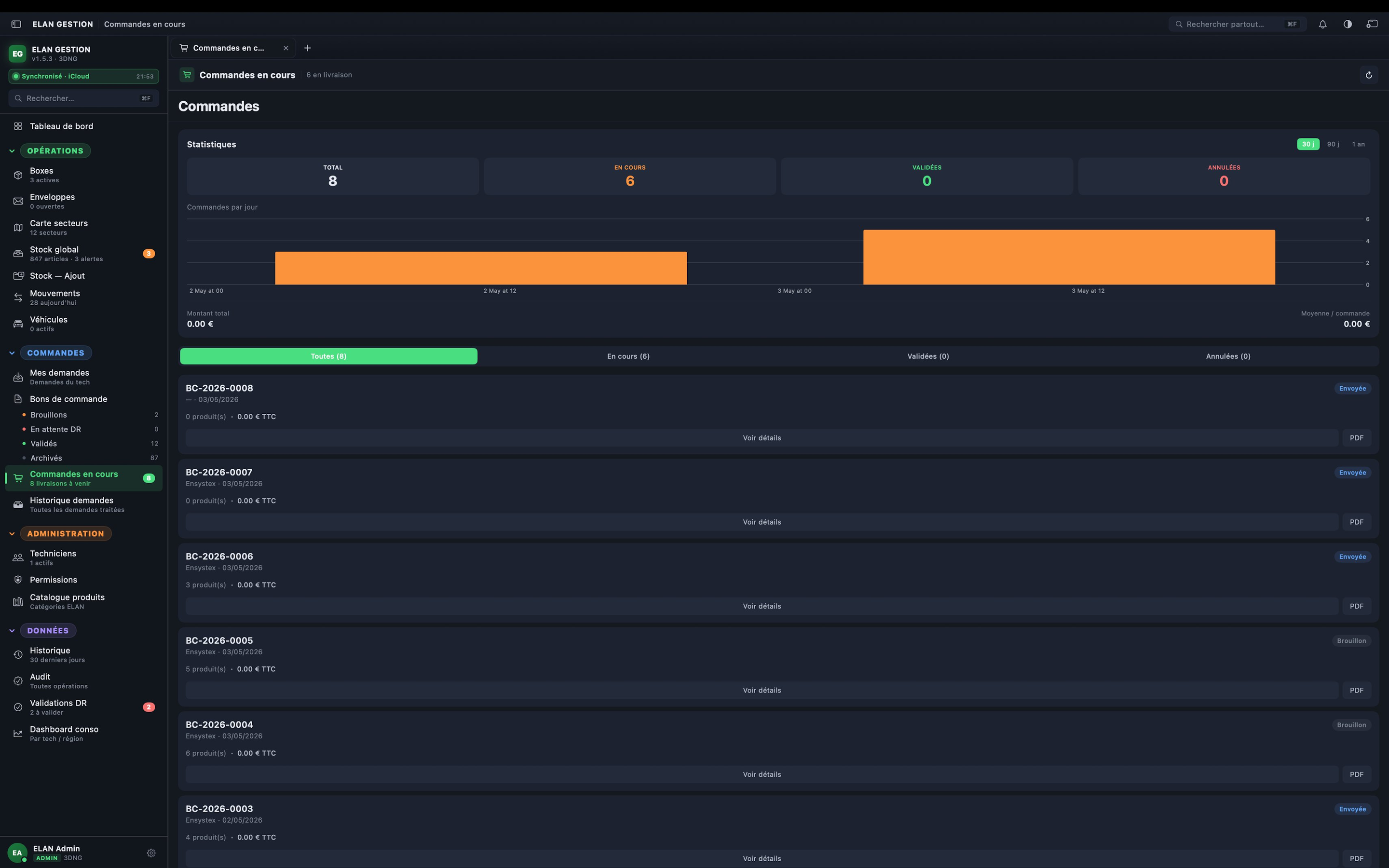Open Audit in the sidebar
The height and width of the screenshot is (868, 1389).
[x=84, y=681]
